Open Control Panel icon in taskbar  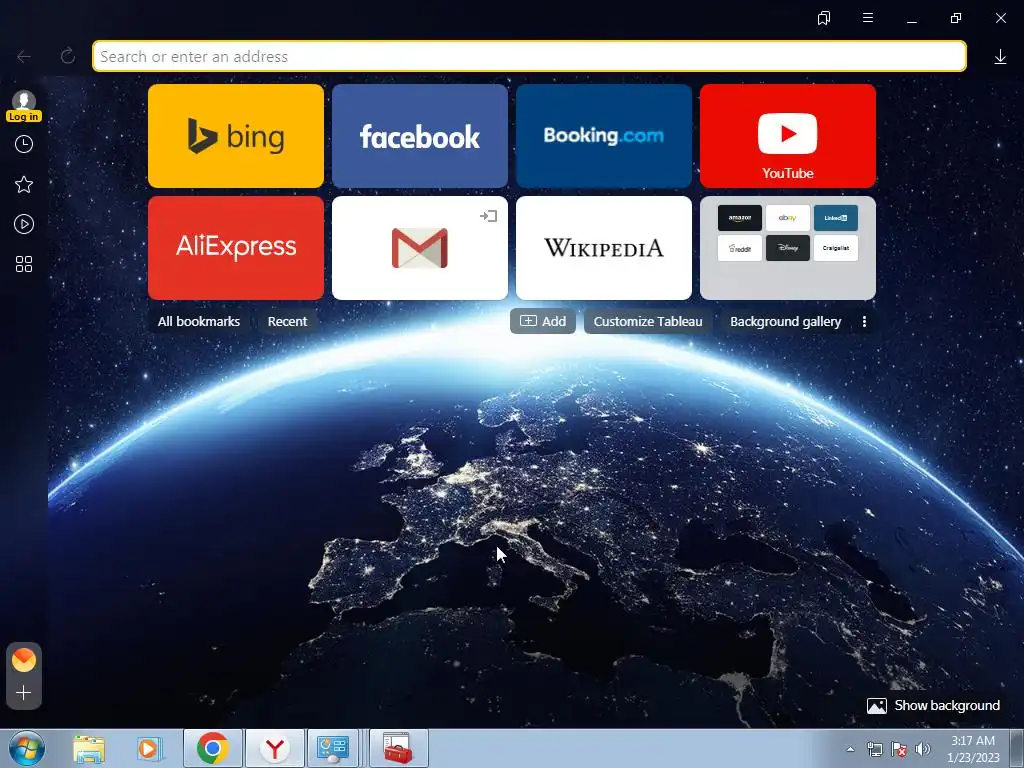click(333, 748)
